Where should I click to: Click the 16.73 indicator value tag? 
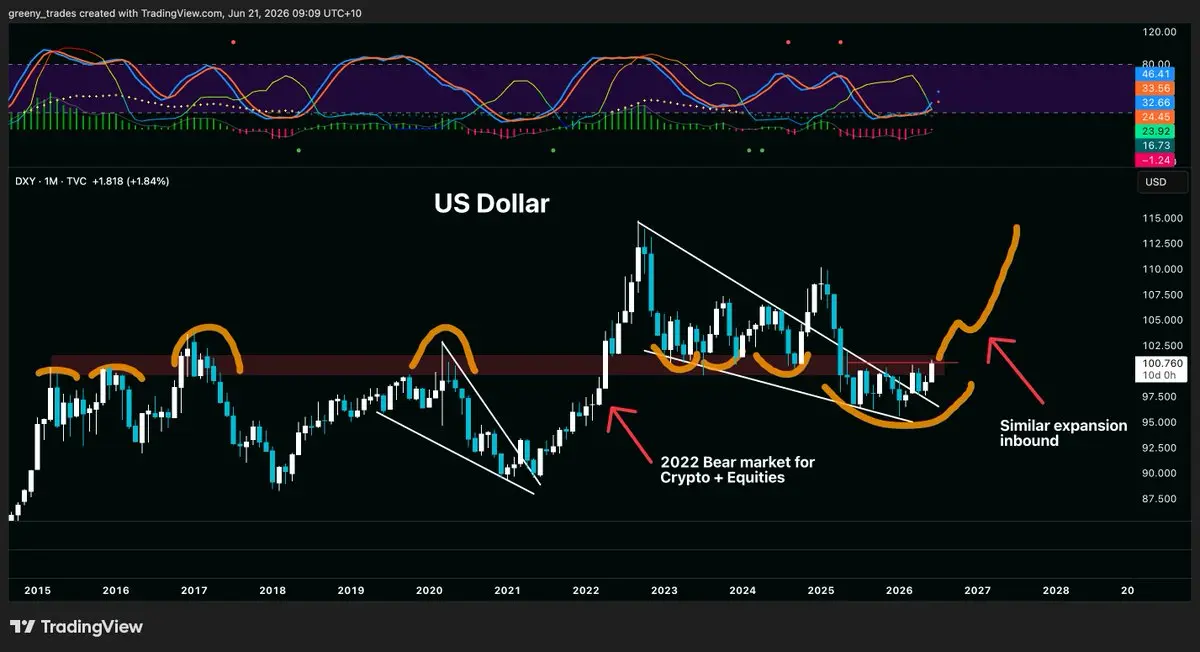click(1156, 145)
